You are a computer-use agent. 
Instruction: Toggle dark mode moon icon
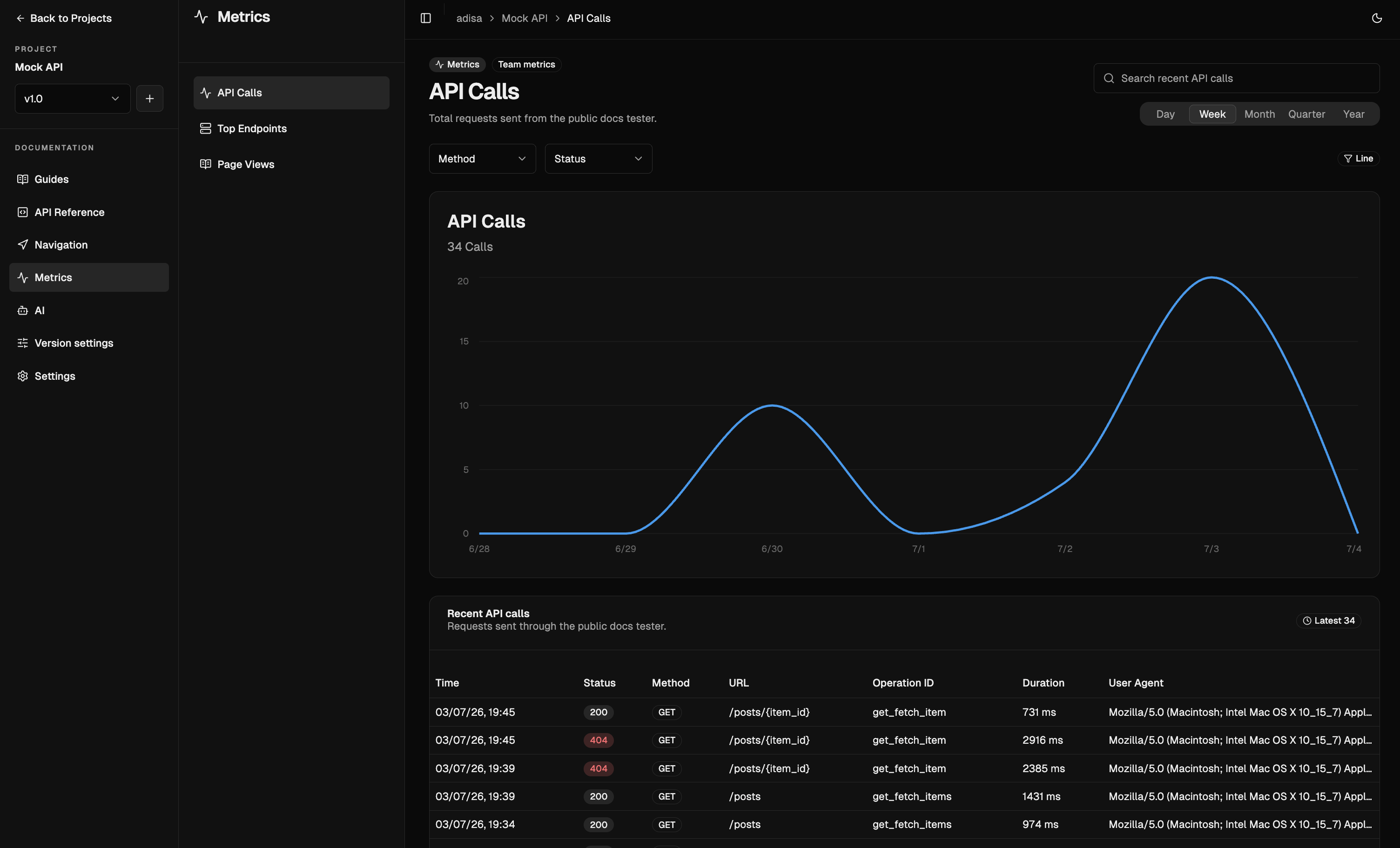(1377, 18)
